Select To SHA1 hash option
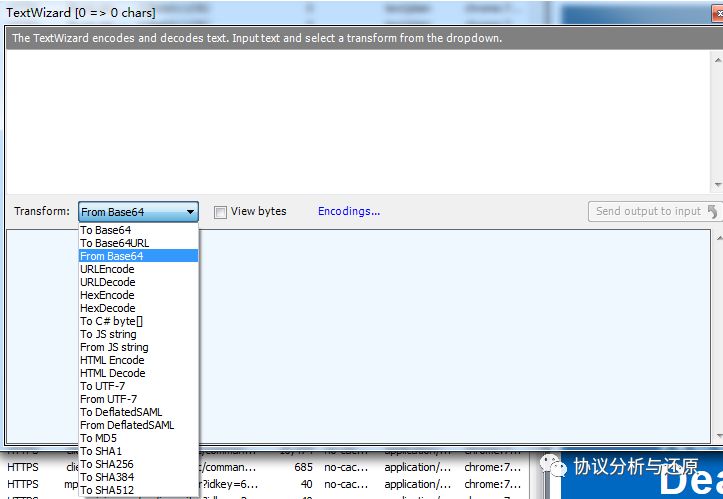 [138, 451]
